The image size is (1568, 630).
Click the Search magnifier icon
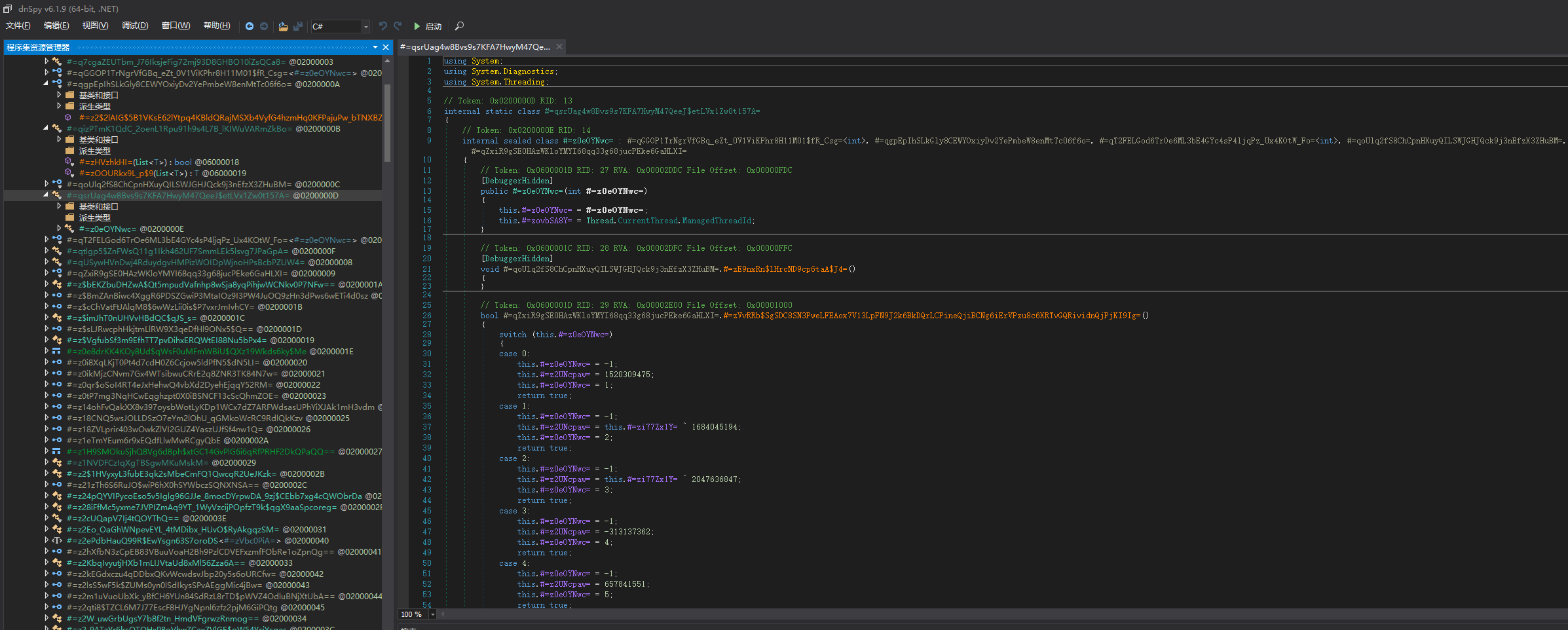point(459,26)
